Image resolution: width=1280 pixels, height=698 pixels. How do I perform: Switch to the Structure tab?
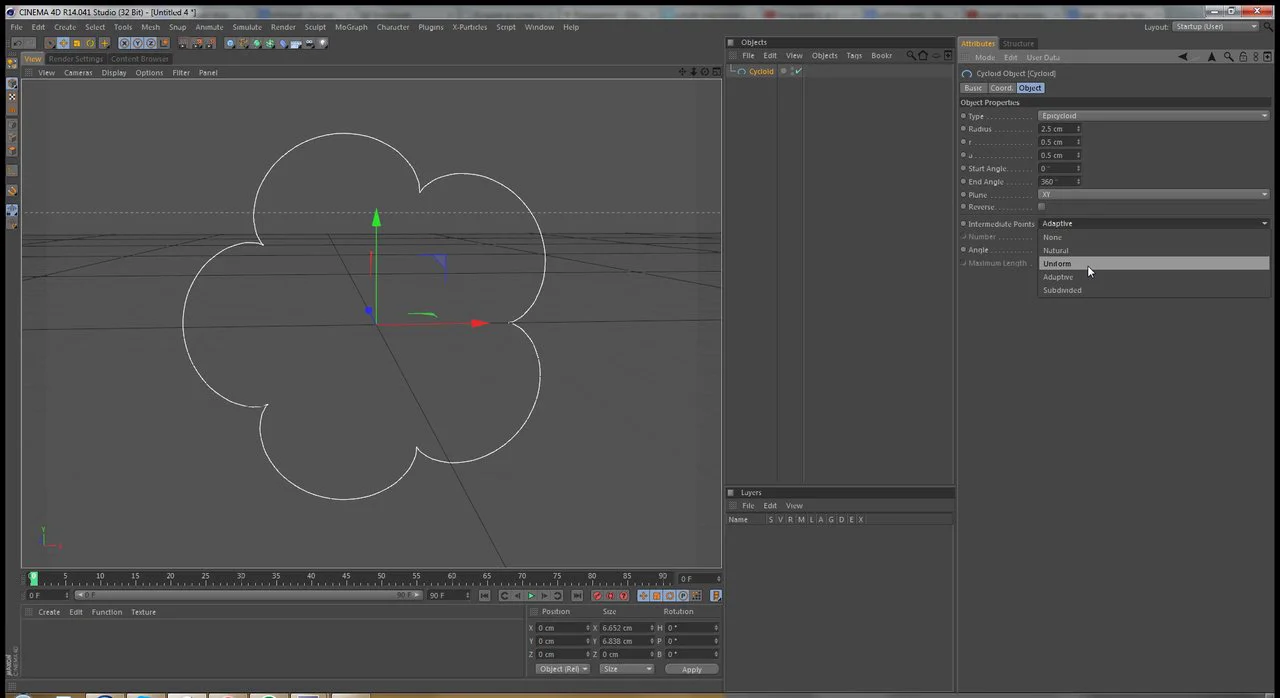tap(1018, 43)
